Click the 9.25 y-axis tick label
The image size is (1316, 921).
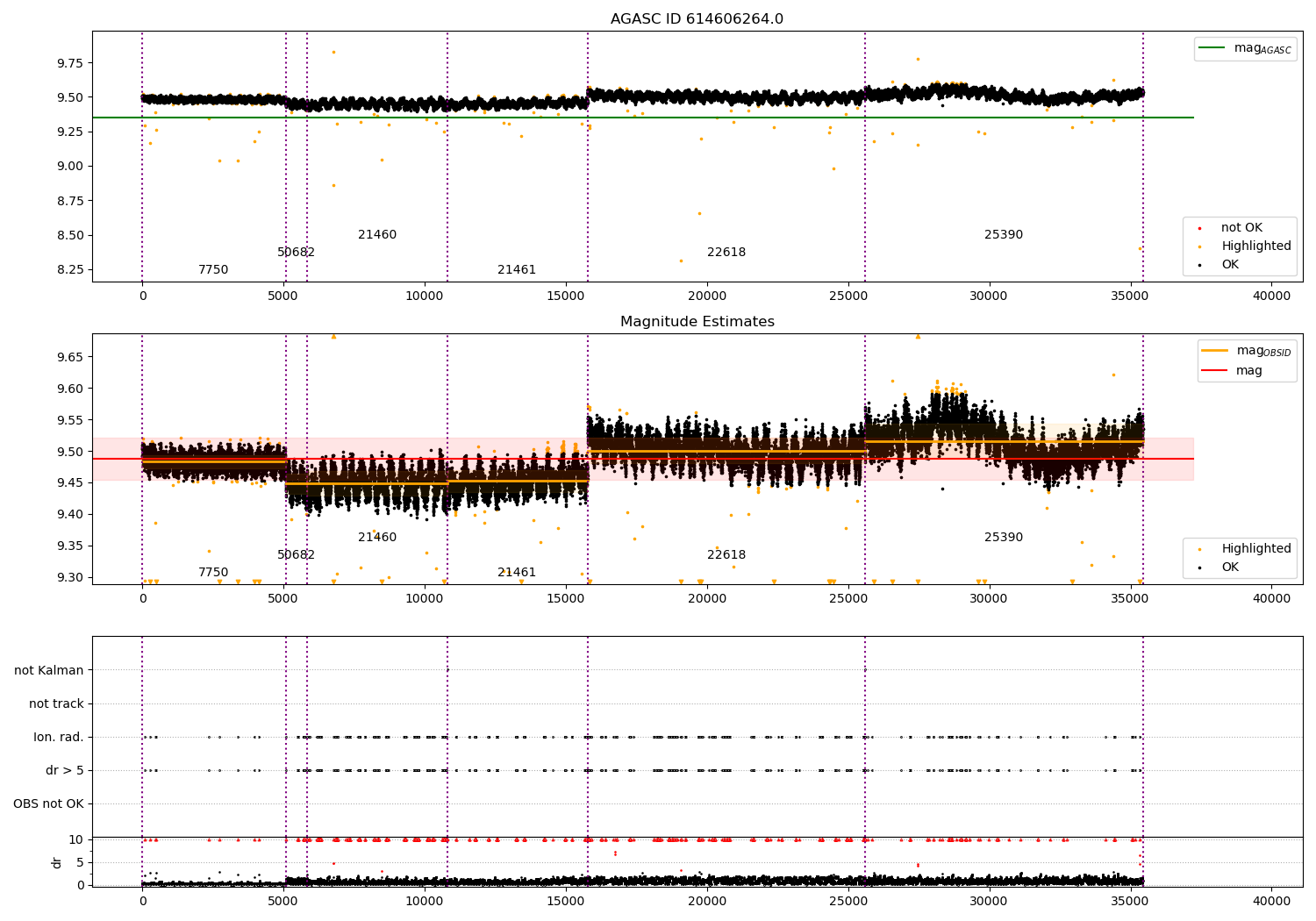pos(71,132)
